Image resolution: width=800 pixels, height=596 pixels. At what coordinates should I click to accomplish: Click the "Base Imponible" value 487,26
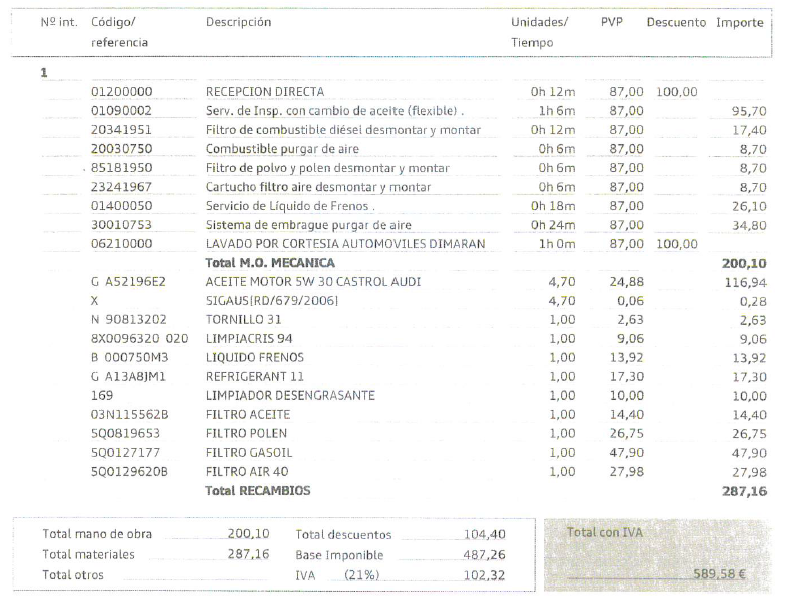tap(486, 554)
